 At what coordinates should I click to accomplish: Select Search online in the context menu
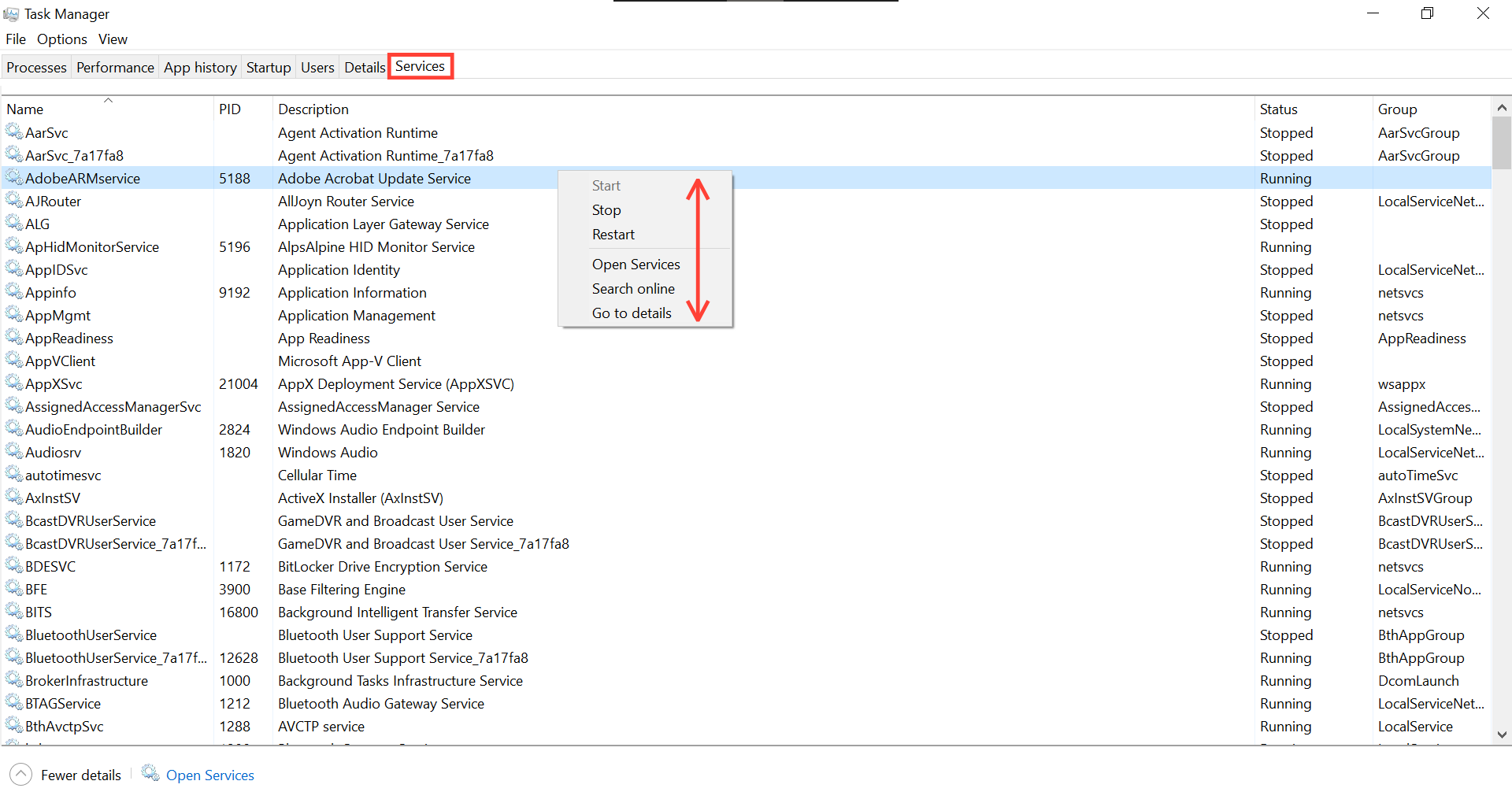click(633, 289)
